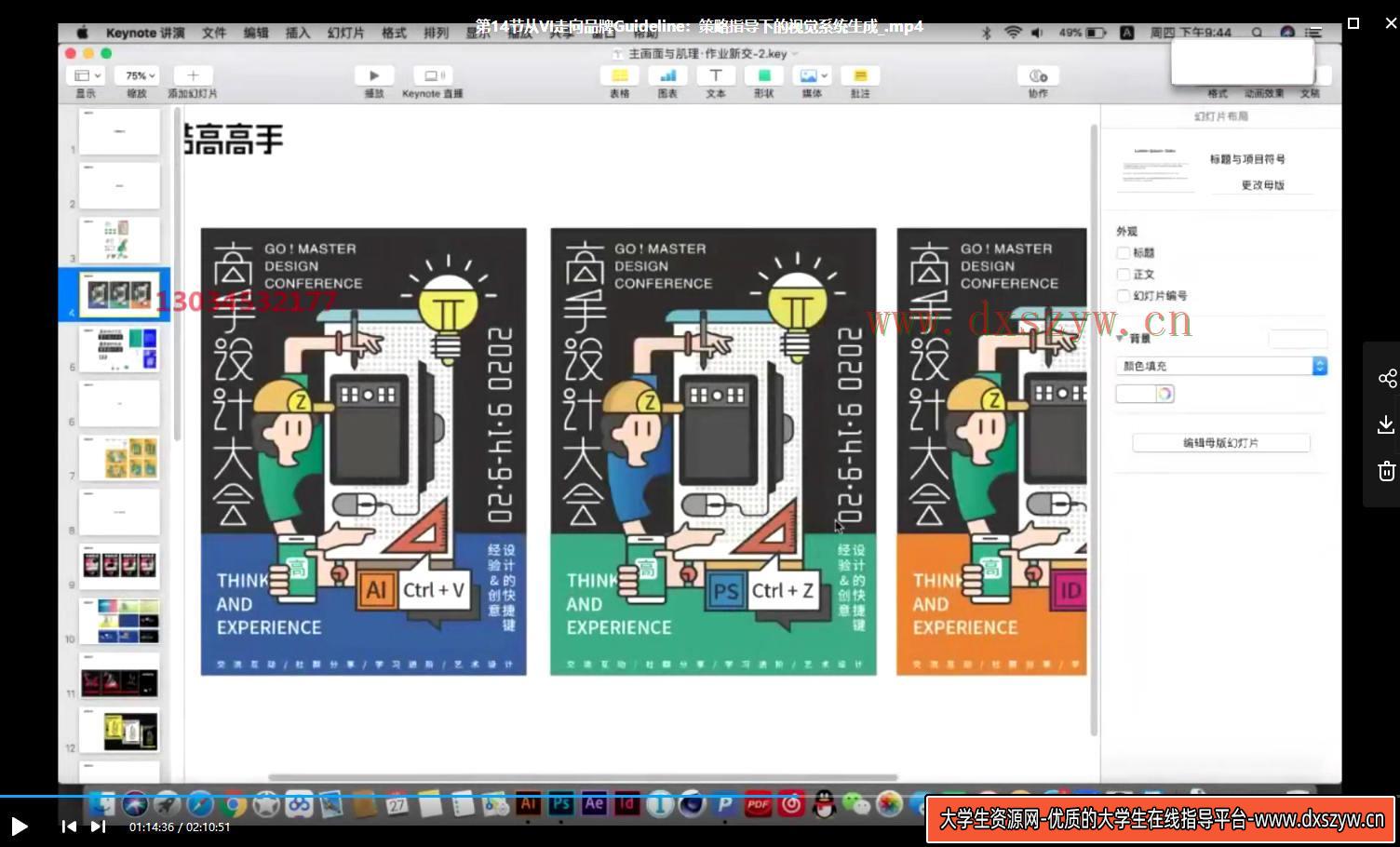Screen dimensions: 1400x847
Task: Open the color wheel picker under 颜色填充
Action: (1164, 395)
